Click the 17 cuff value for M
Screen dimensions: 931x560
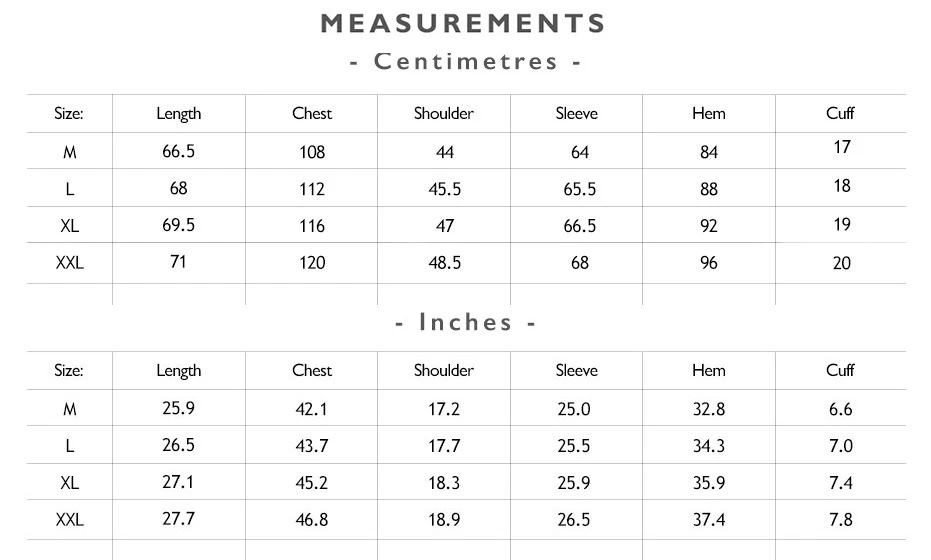pos(842,147)
